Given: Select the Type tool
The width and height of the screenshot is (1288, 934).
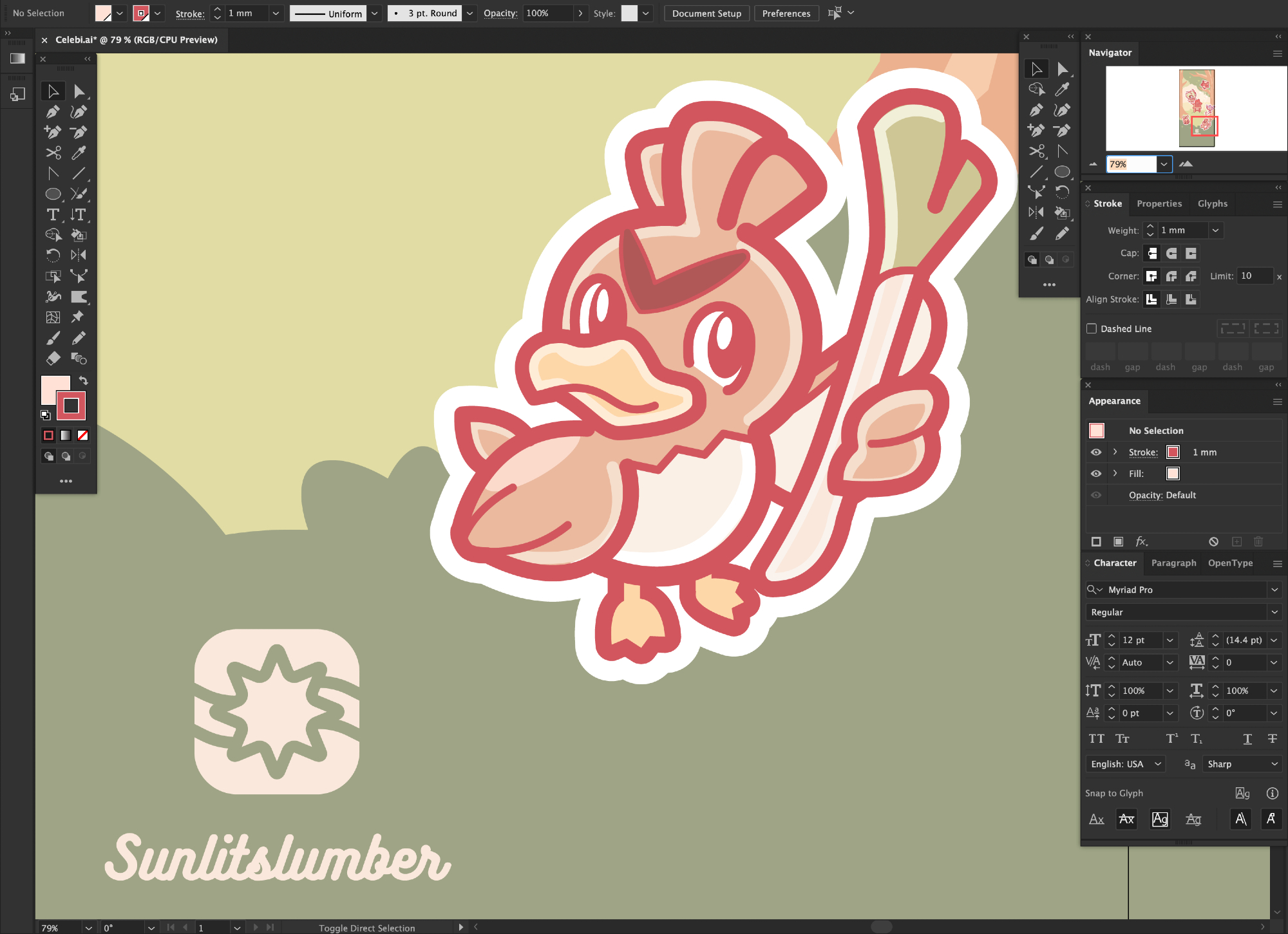Looking at the screenshot, I should (x=53, y=214).
